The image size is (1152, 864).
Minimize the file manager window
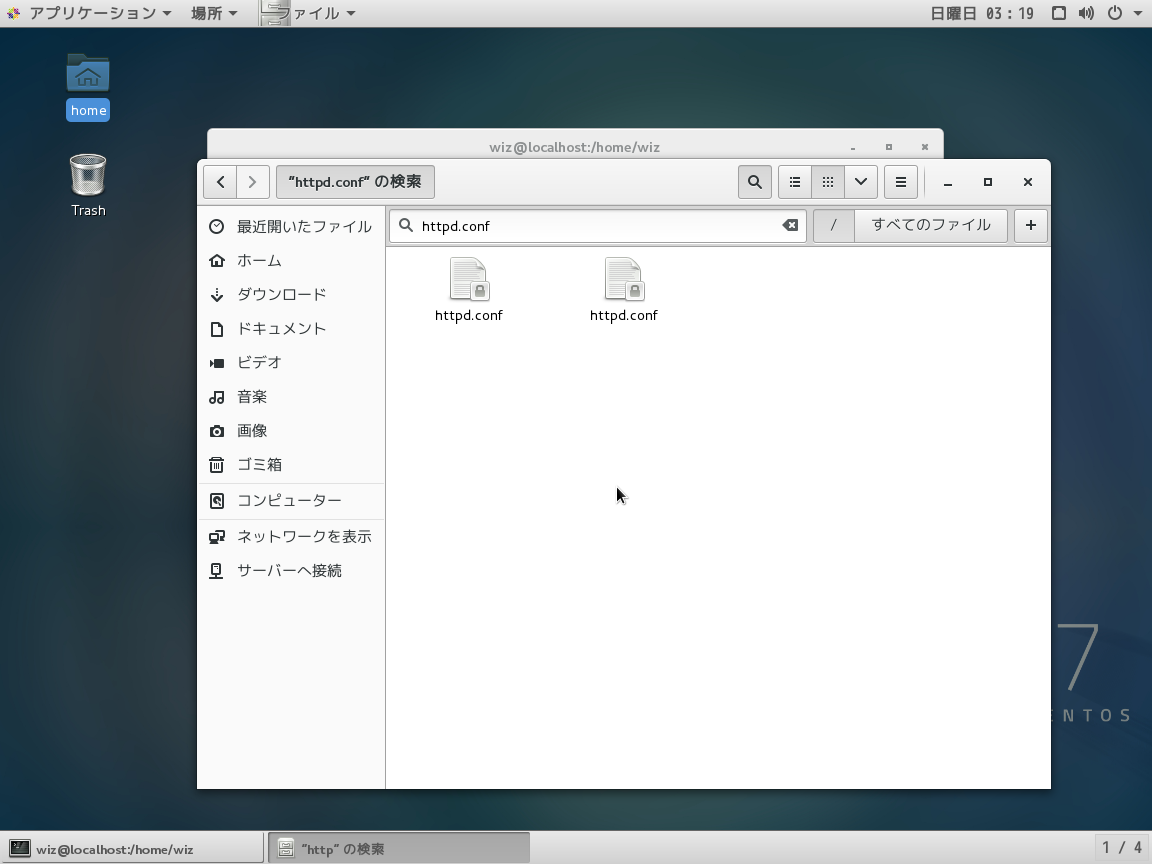tap(948, 182)
